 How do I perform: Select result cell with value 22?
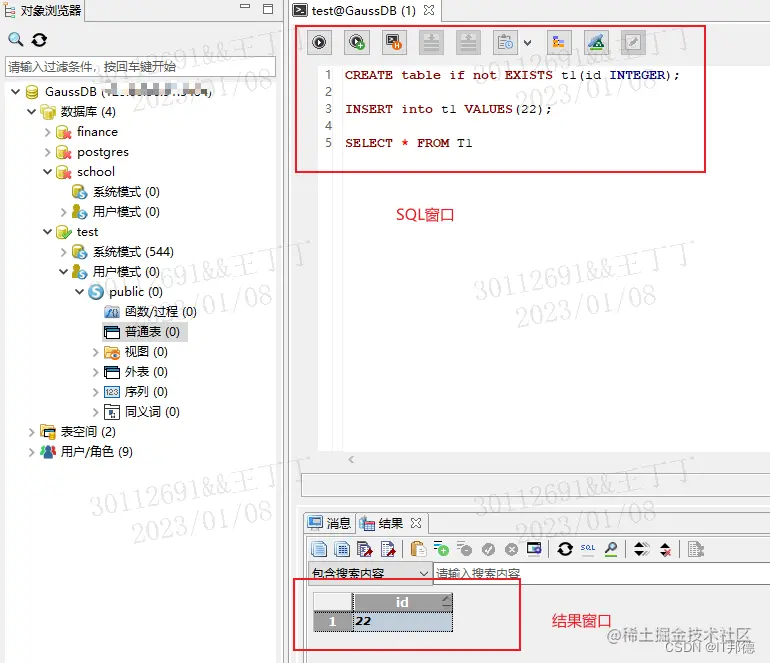[403, 621]
